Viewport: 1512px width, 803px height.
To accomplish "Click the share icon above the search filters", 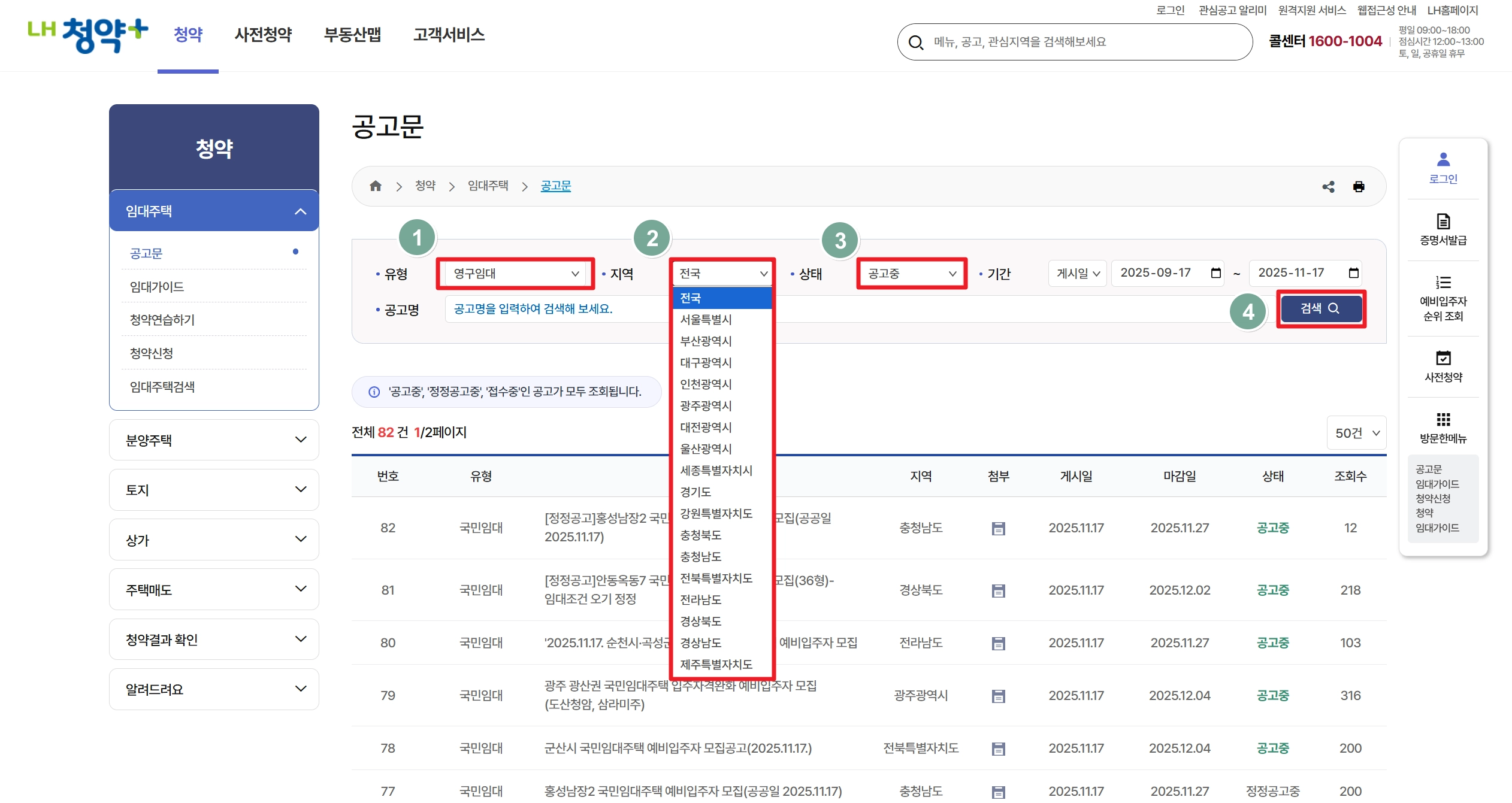I will (1329, 186).
